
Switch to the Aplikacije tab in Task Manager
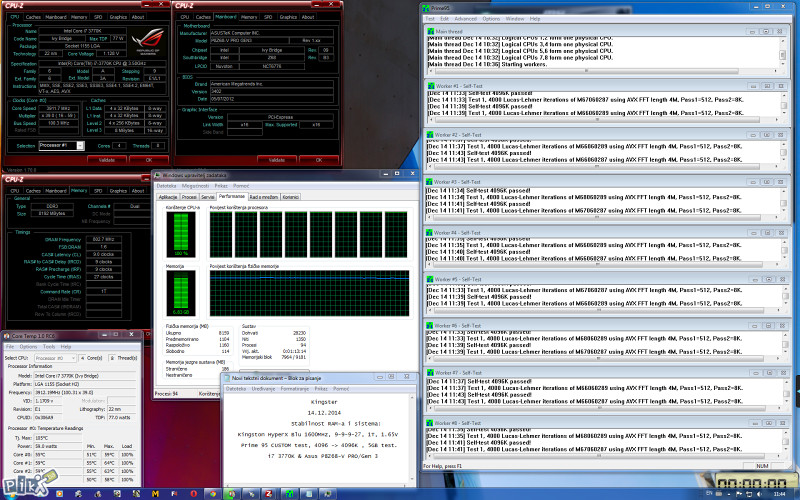[167, 197]
